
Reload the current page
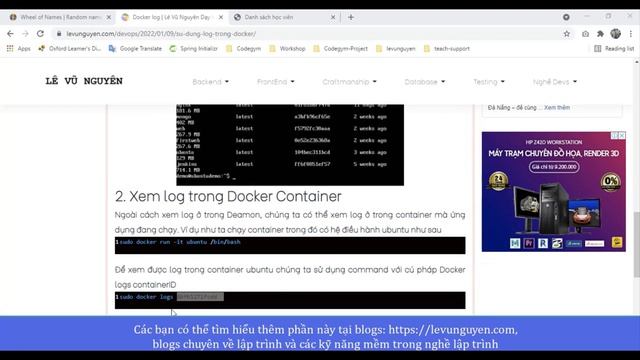coord(40,34)
